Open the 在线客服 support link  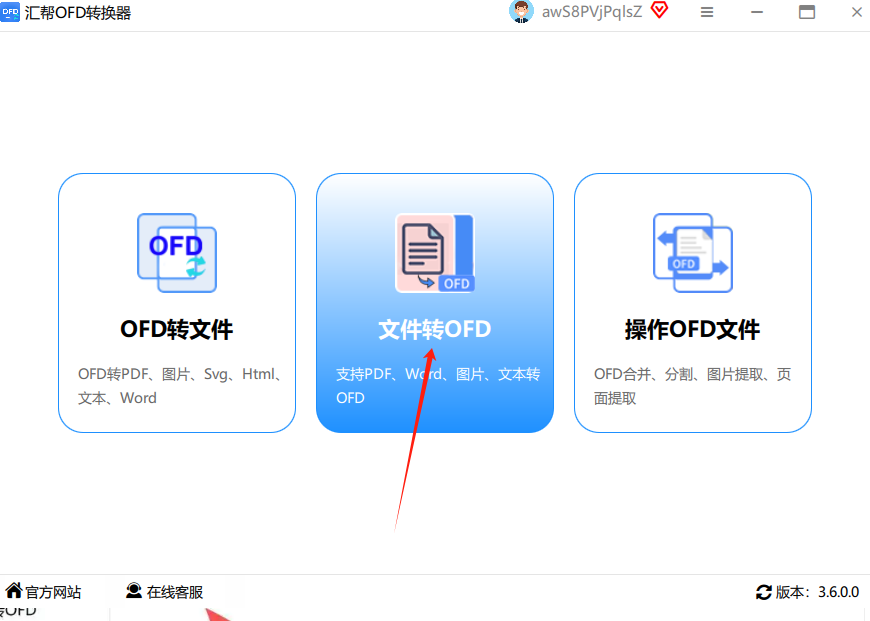click(175, 592)
